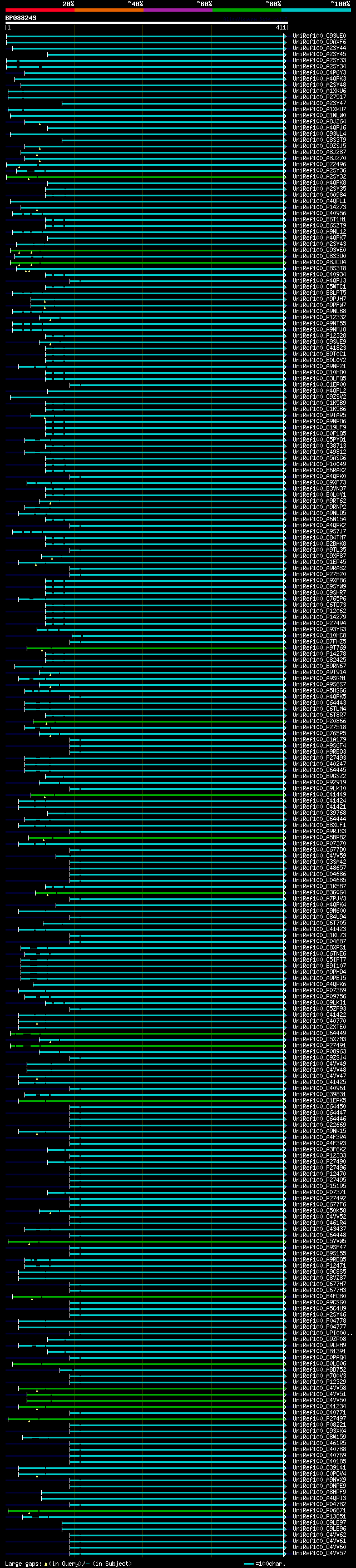Click the cyan ~100% identity legend segment
This screenshot has width=356, height=1568.
[316, 10]
